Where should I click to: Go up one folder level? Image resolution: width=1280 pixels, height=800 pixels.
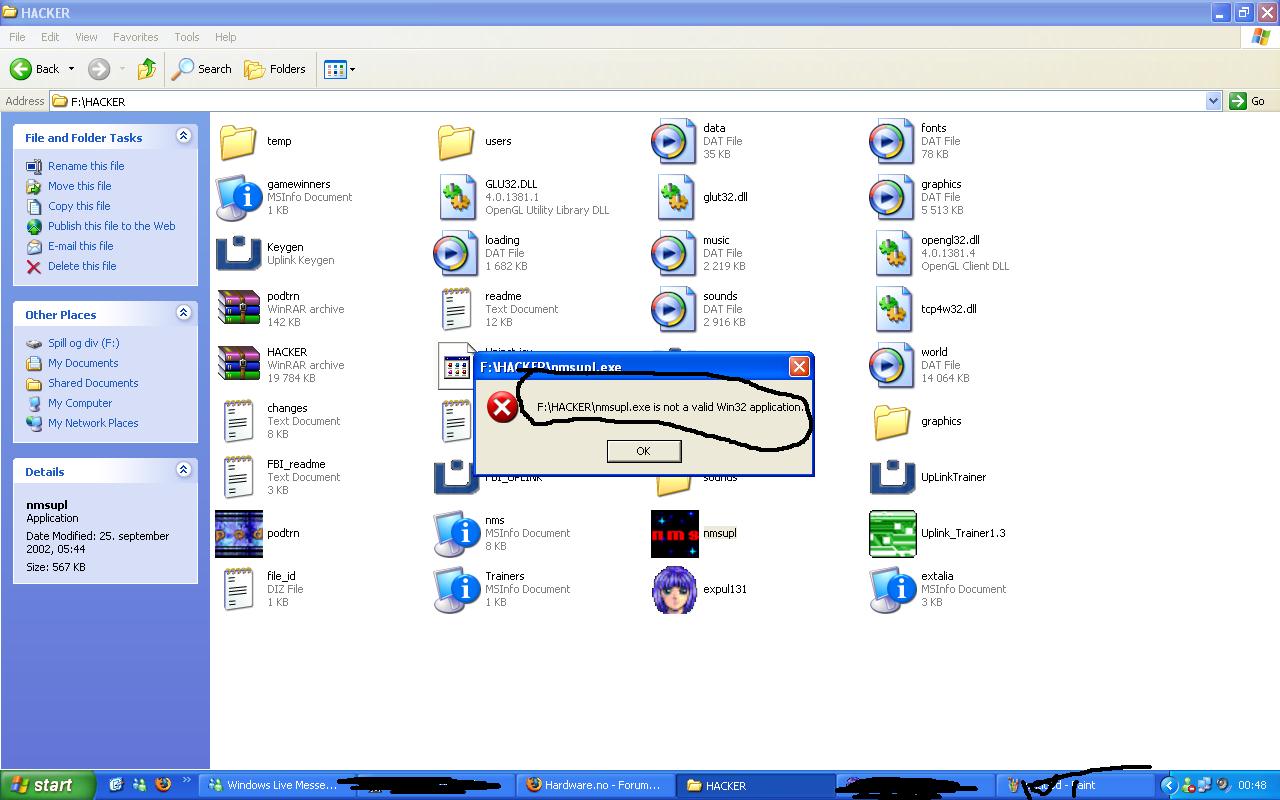(x=147, y=69)
